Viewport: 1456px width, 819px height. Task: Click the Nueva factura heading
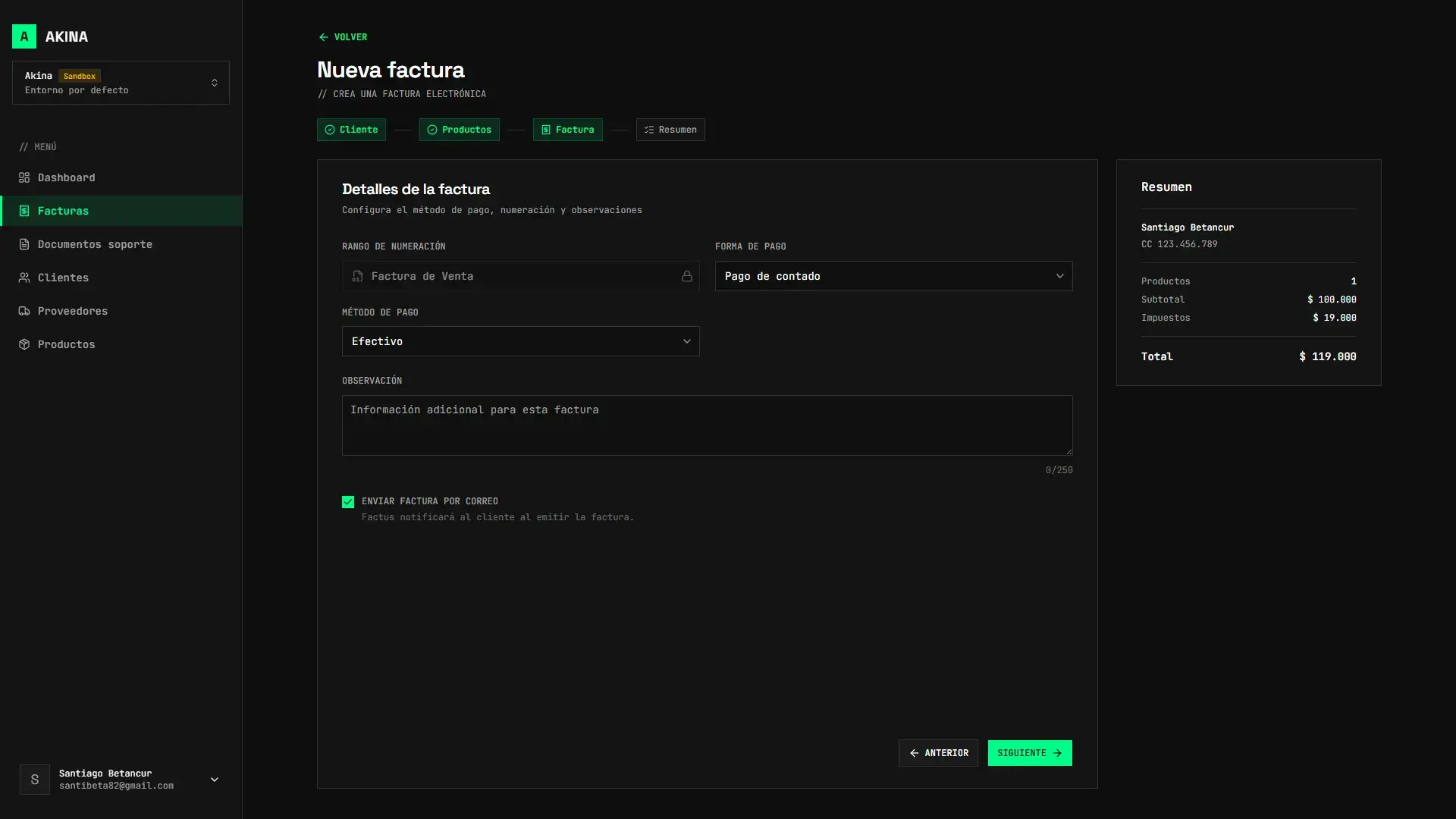(391, 70)
